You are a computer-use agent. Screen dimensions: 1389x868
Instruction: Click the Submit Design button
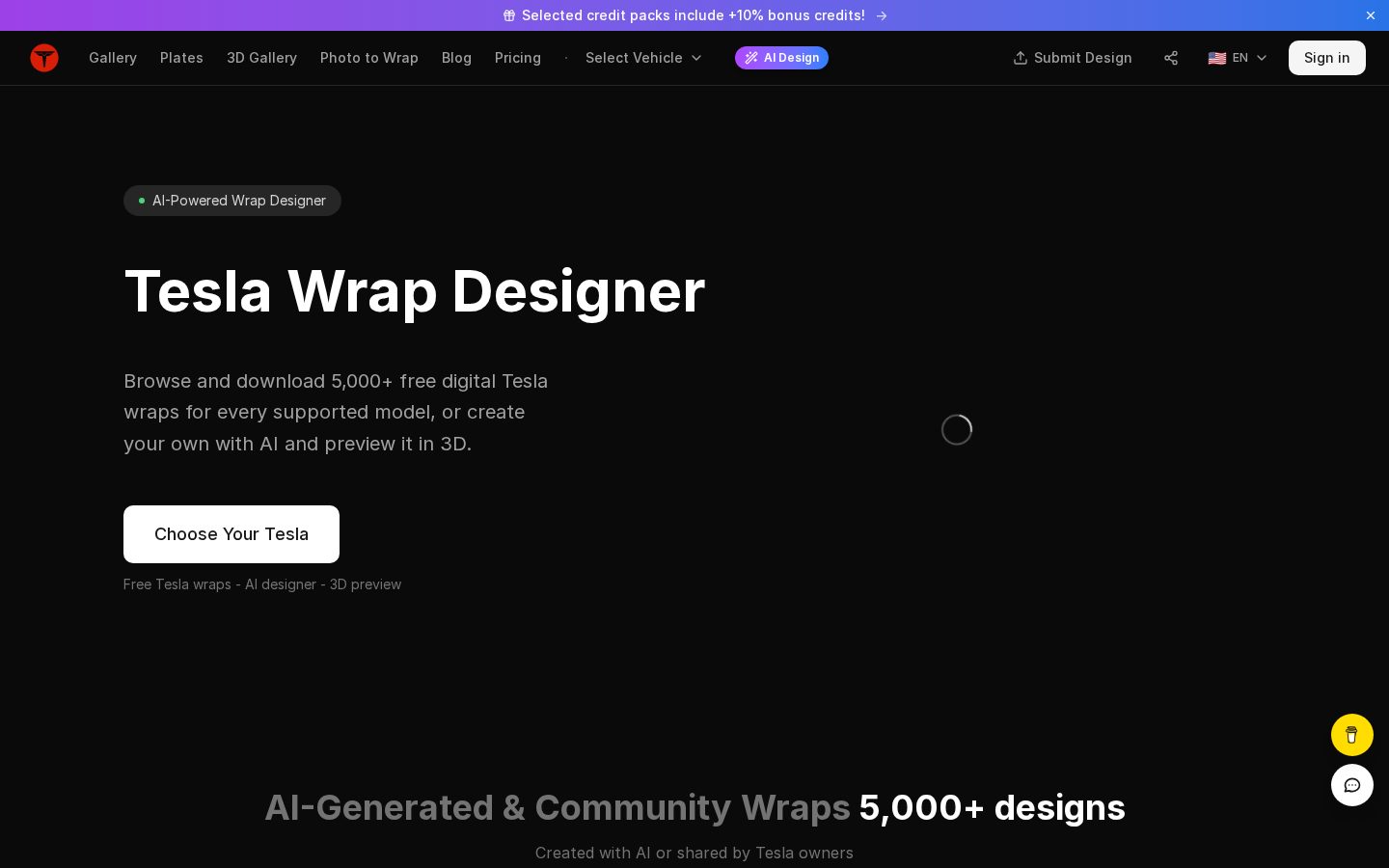pos(1073,58)
